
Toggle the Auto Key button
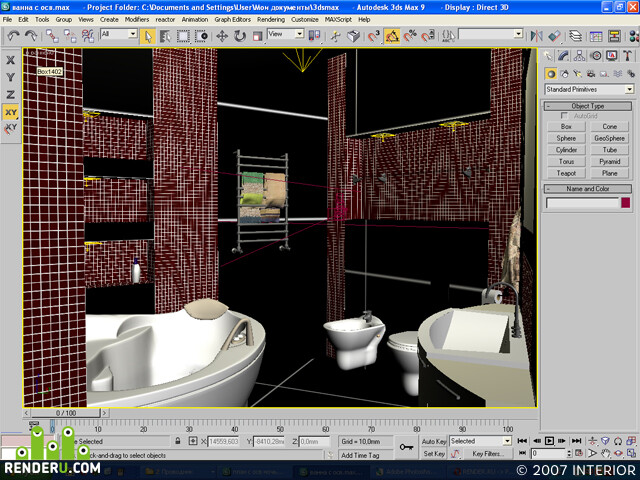click(x=433, y=441)
